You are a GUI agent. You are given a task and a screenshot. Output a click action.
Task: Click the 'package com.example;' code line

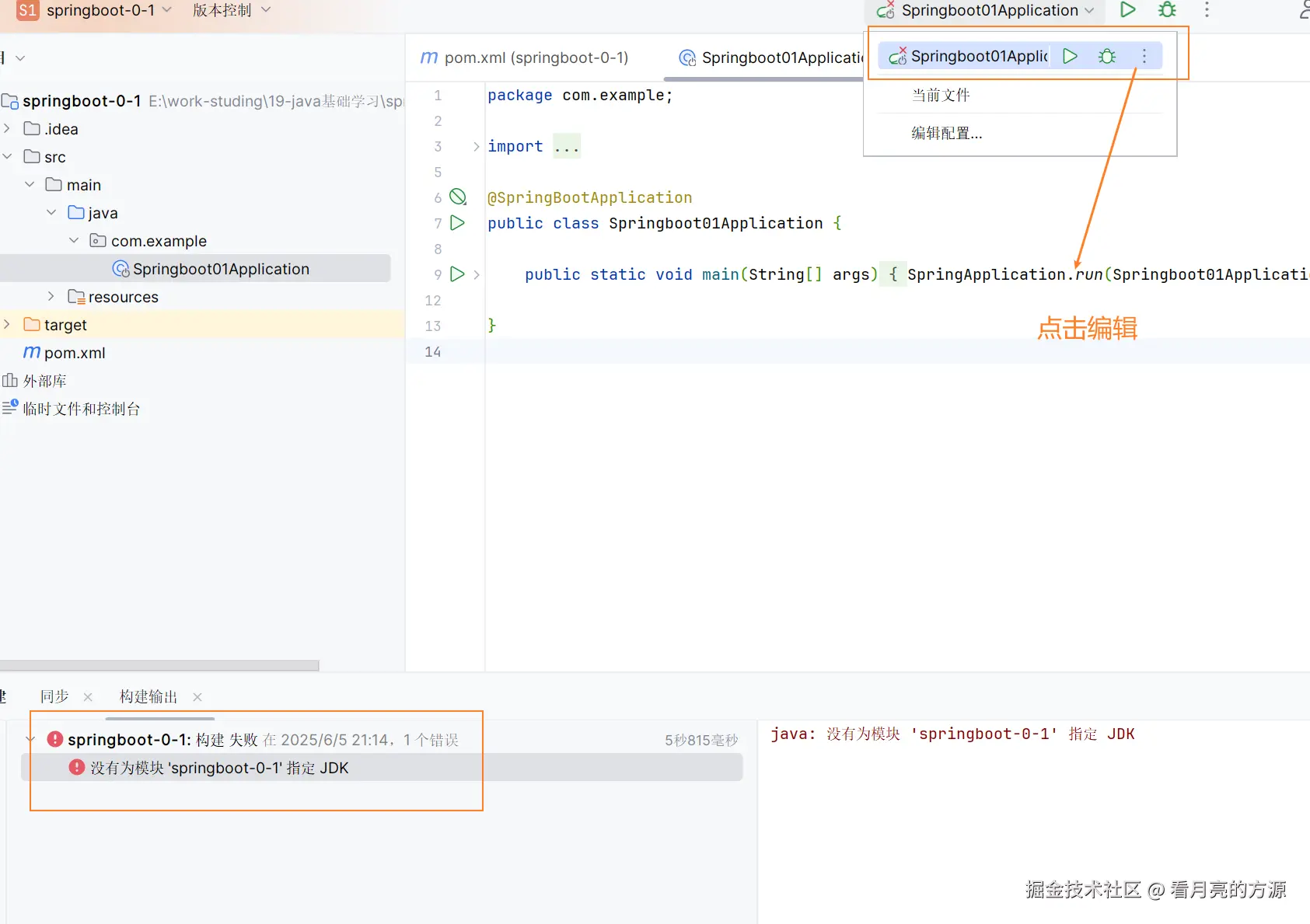point(580,95)
